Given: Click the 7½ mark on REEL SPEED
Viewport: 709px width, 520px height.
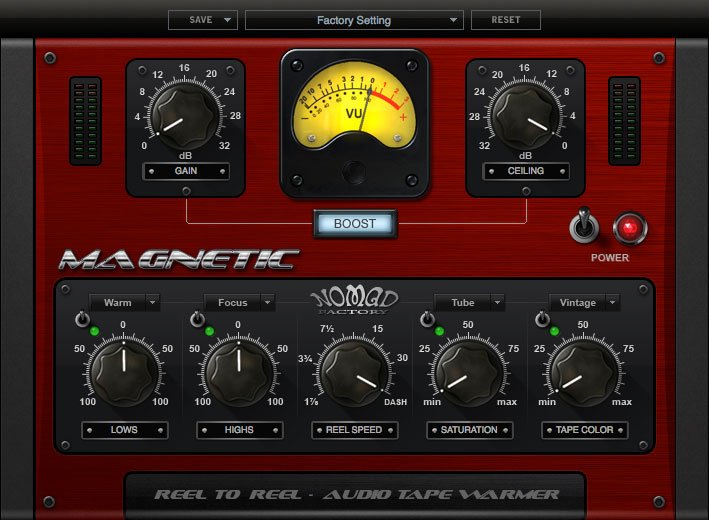Looking at the screenshot, I should pyautogui.click(x=326, y=329).
